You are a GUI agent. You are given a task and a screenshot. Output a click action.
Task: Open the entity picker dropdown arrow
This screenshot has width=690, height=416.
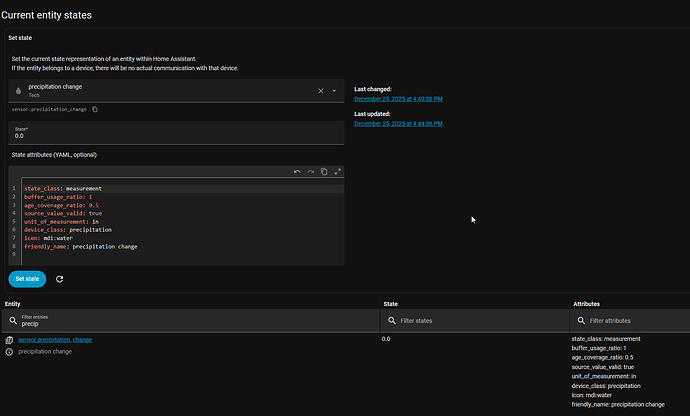pos(334,91)
